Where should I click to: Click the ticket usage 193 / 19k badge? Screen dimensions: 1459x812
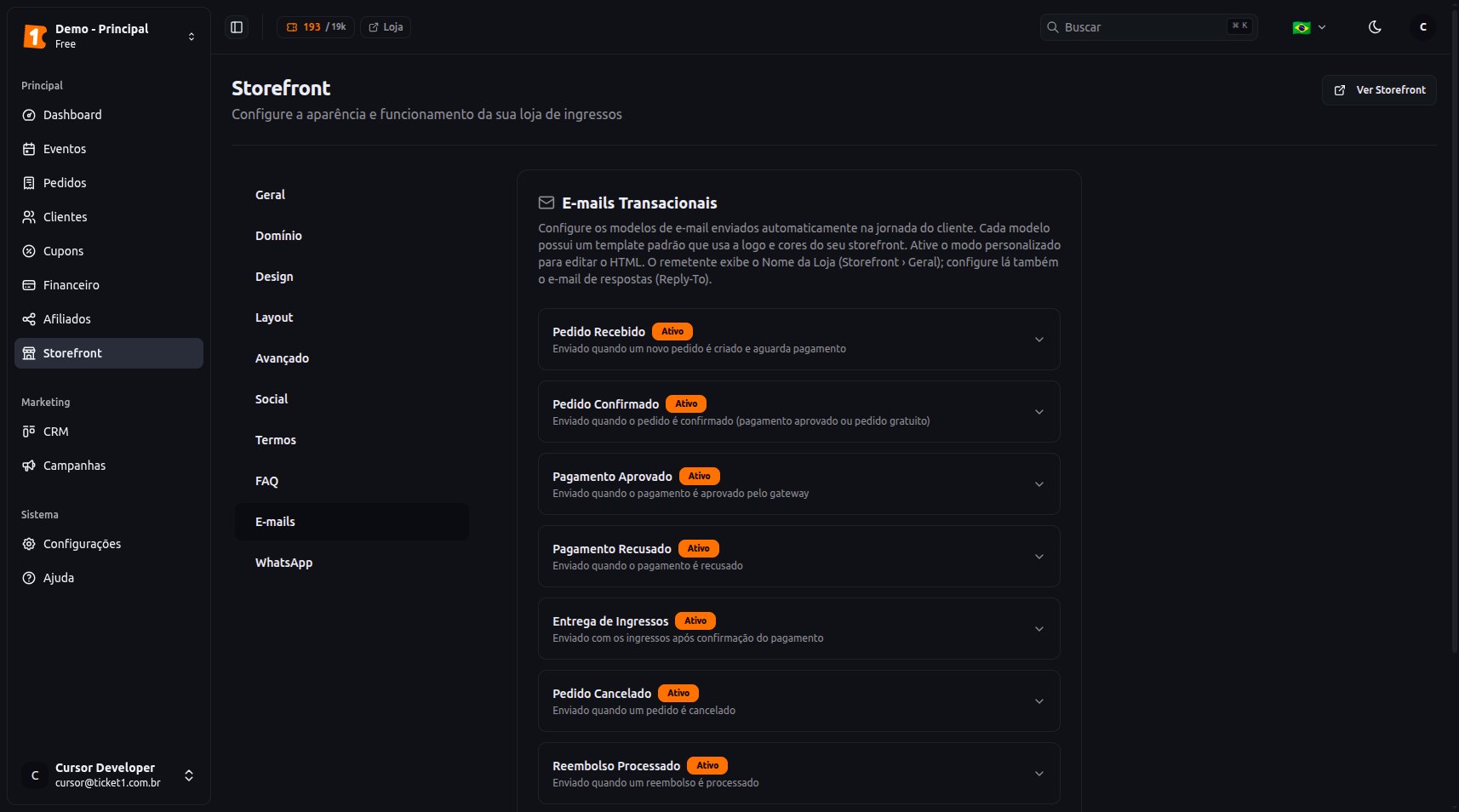316,27
